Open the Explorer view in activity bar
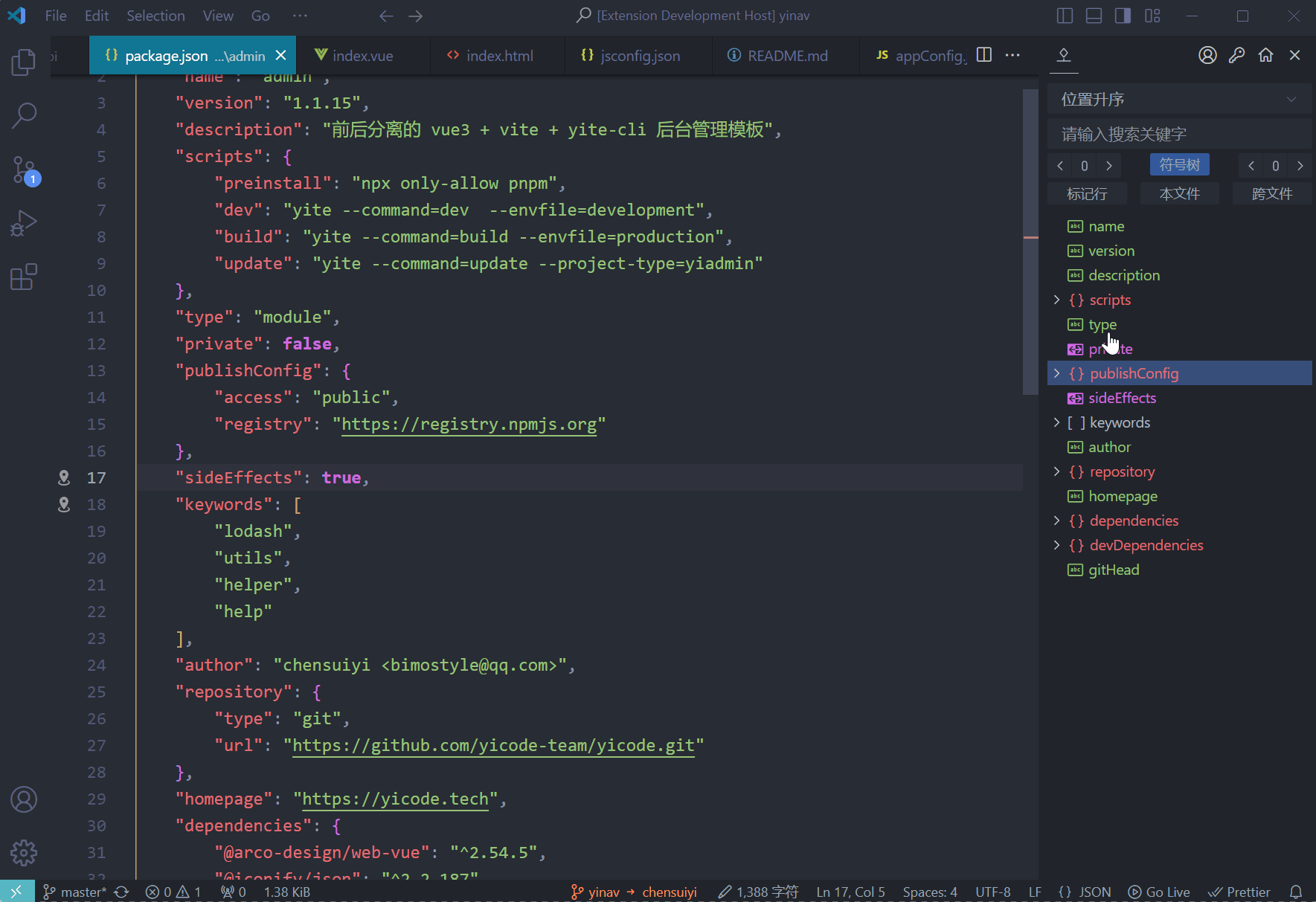 point(24,62)
